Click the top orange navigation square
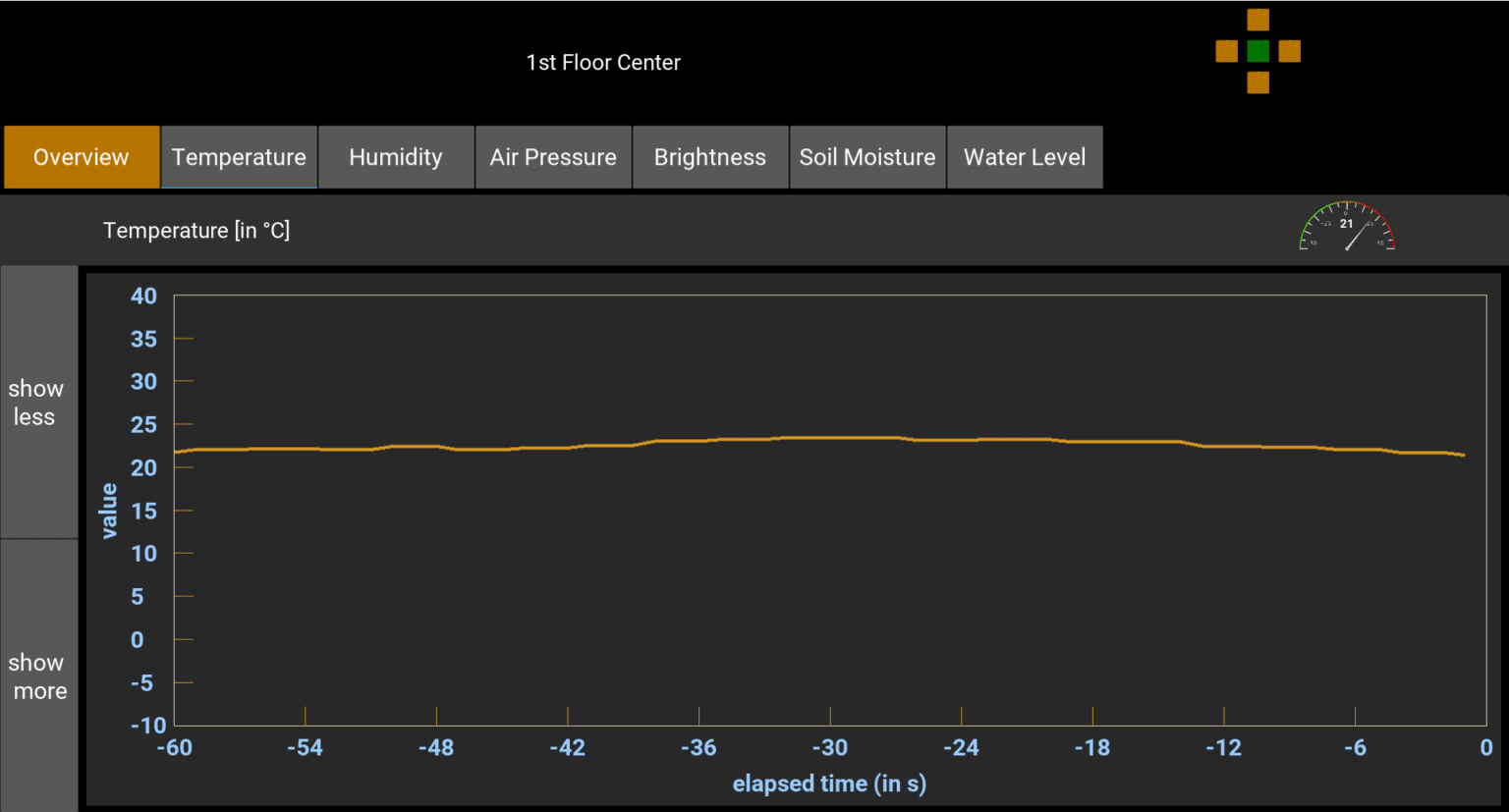 [x=1257, y=21]
